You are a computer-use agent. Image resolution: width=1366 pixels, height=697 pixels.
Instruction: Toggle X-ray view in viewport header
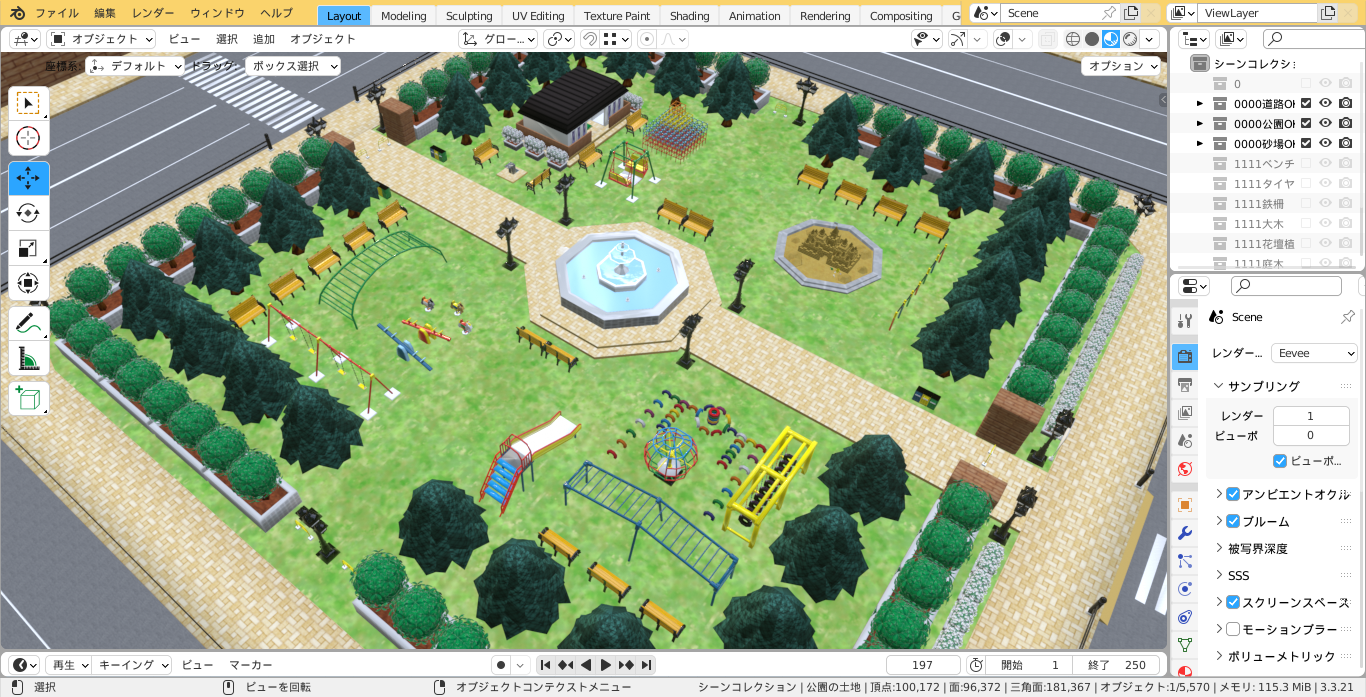tap(1047, 39)
